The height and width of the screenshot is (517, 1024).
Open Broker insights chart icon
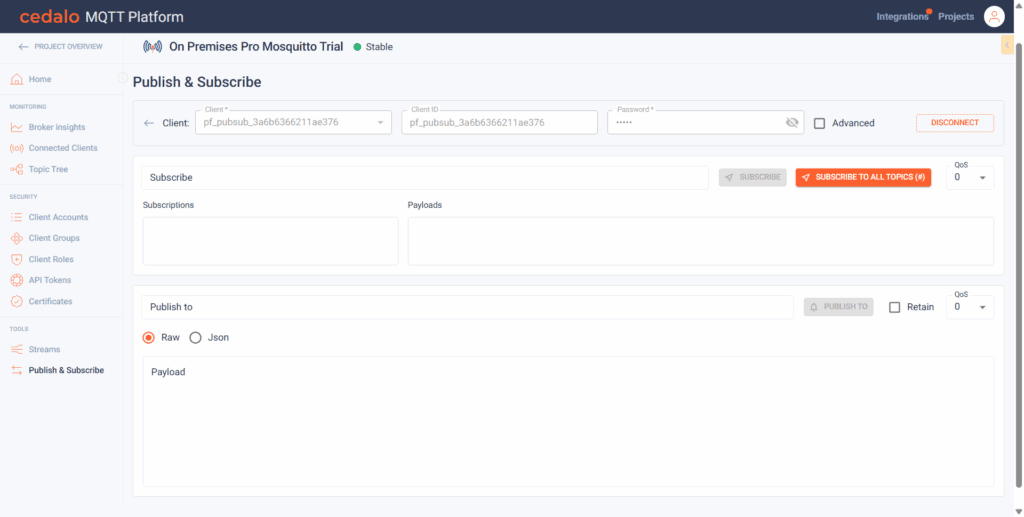(17, 127)
